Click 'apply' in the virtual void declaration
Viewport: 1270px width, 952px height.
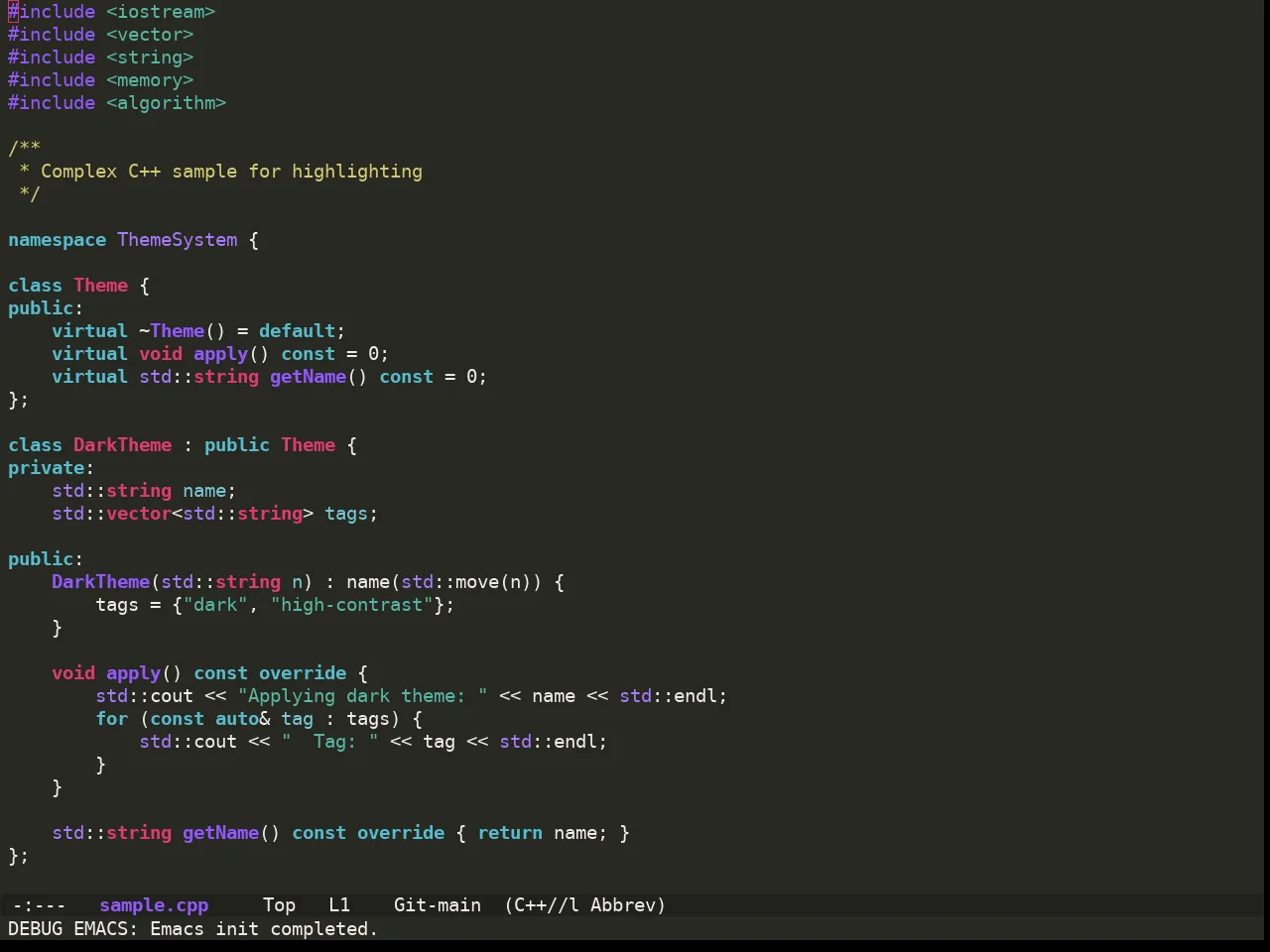pyautogui.click(x=220, y=354)
